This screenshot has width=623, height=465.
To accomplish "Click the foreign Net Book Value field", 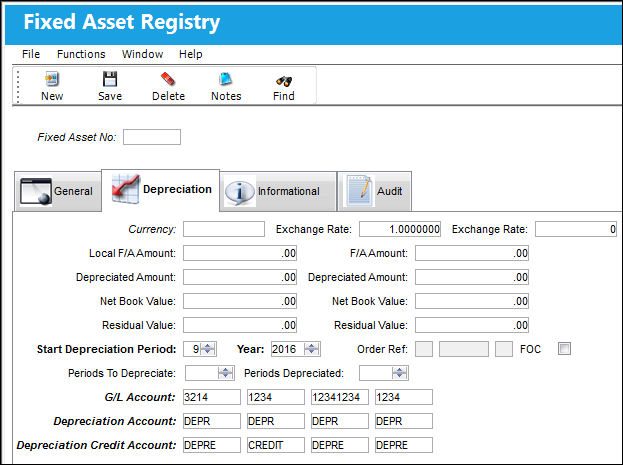I will pyautogui.click(x=472, y=301).
